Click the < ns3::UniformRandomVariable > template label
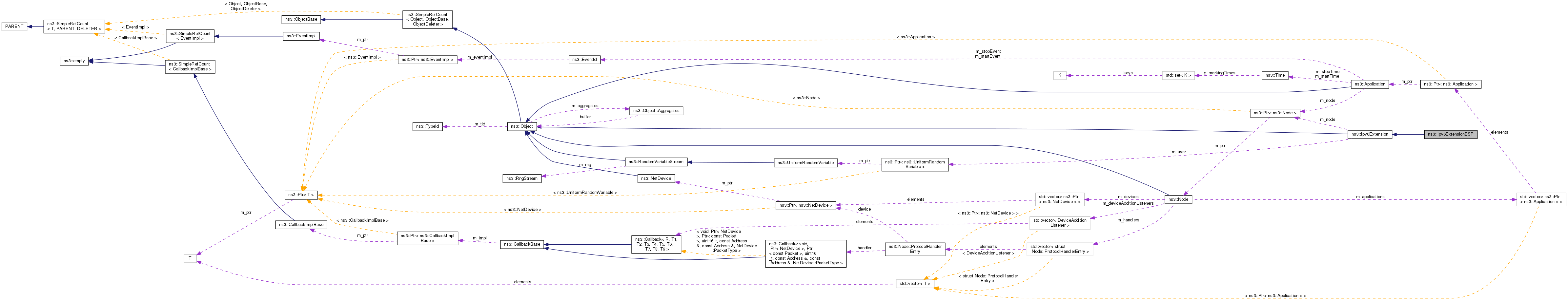The height and width of the screenshot is (300, 1568). point(585,193)
